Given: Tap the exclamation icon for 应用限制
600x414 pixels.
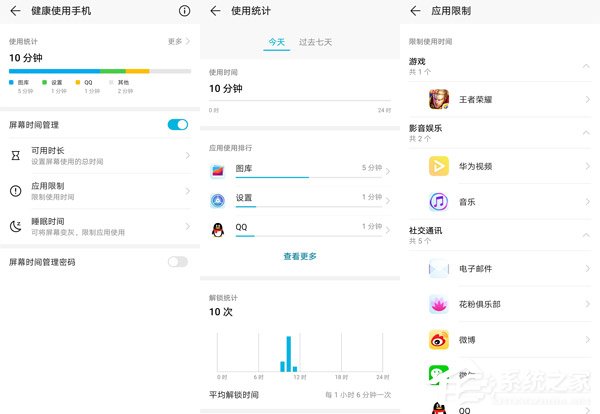Looking at the screenshot, I should (x=15, y=191).
